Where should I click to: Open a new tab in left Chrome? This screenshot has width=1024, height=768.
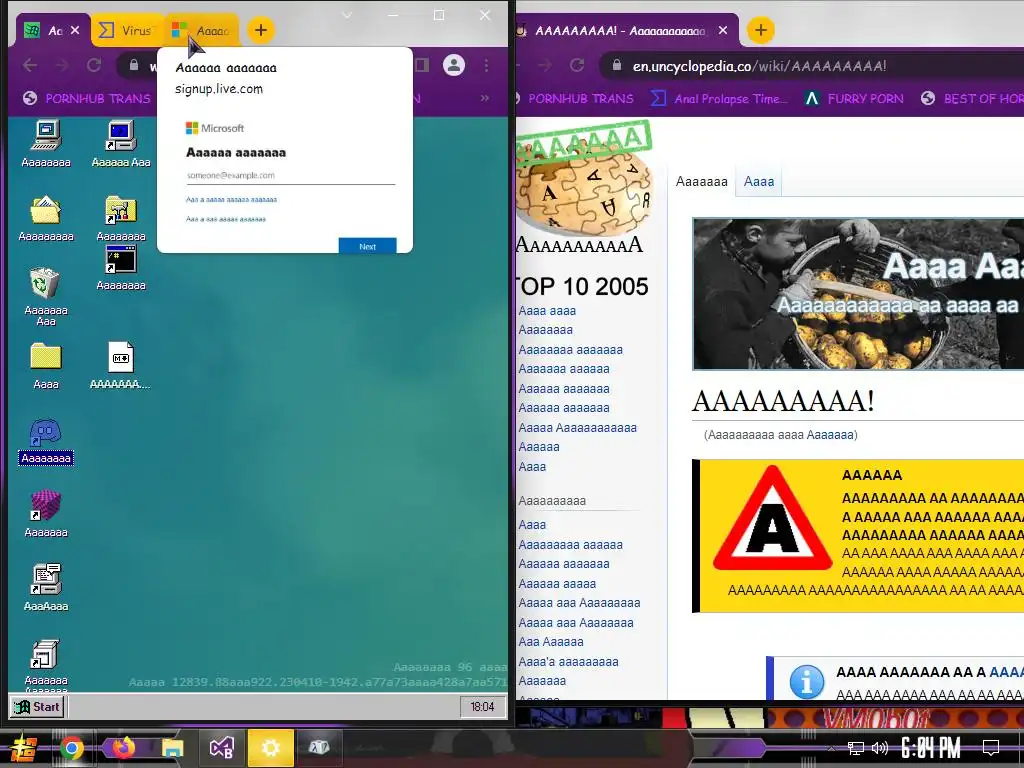coord(261,30)
